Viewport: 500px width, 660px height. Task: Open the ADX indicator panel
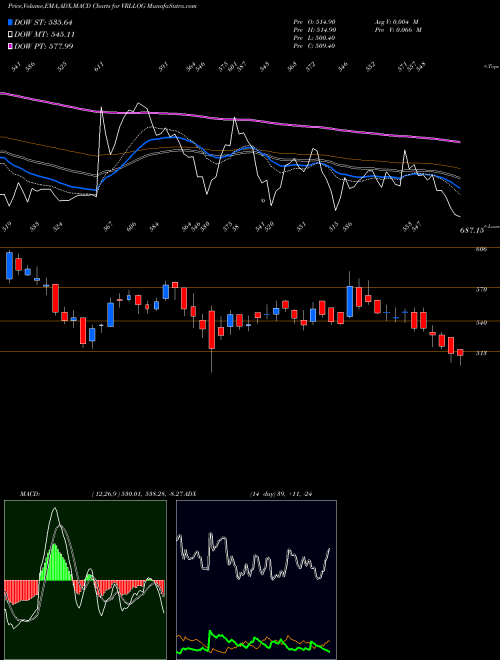click(256, 580)
